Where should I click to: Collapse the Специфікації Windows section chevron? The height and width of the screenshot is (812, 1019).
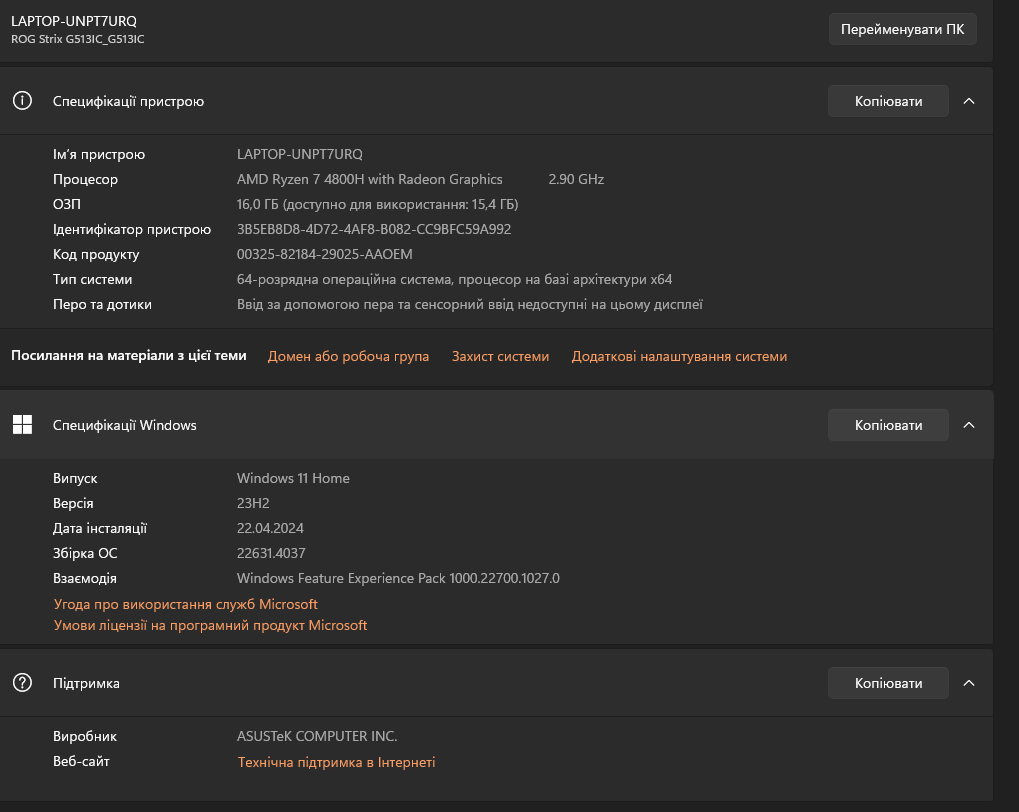click(969, 425)
